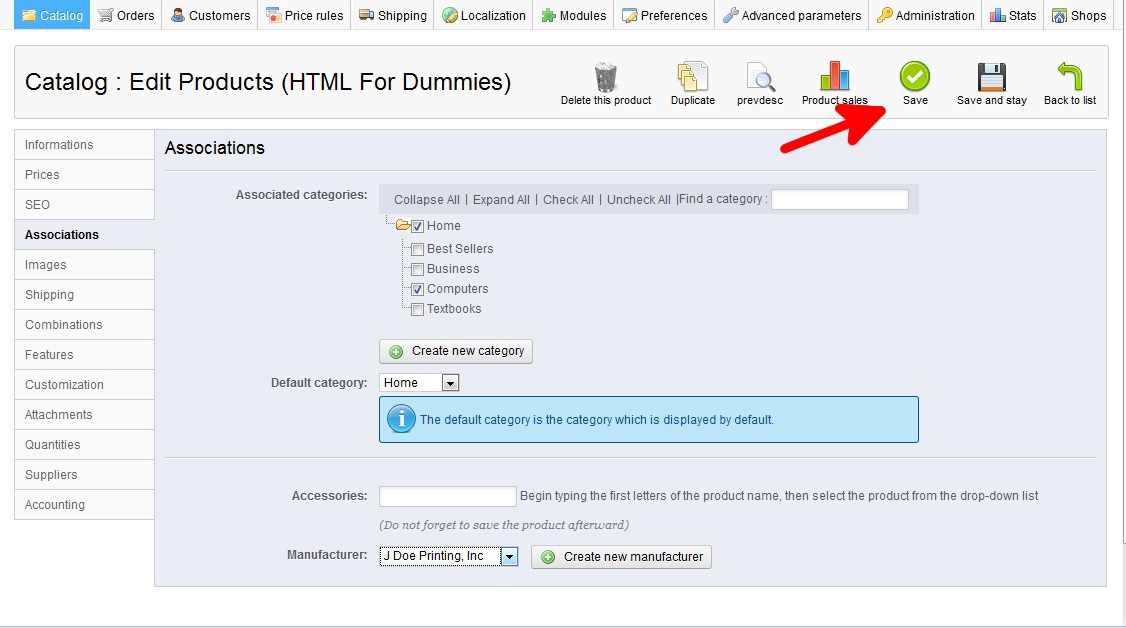1126x628 pixels.
Task: Focus the Accessories input field
Action: (447, 496)
